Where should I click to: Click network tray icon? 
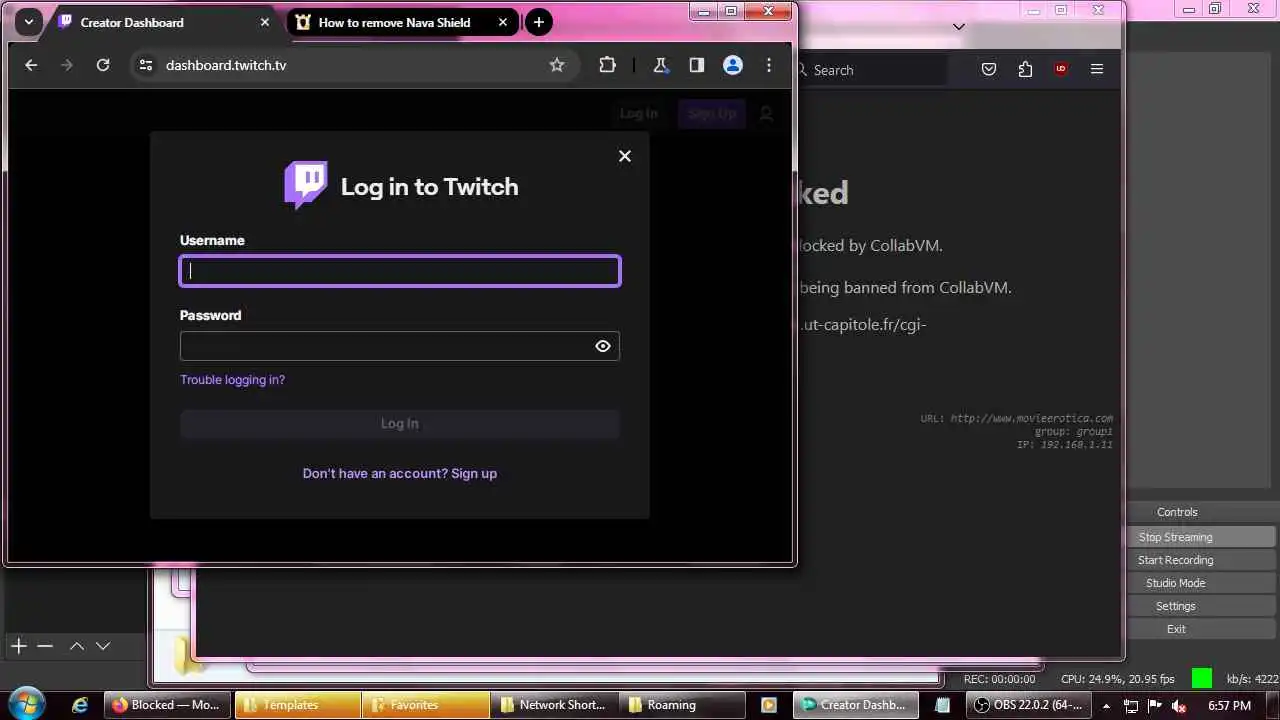tap(1131, 706)
